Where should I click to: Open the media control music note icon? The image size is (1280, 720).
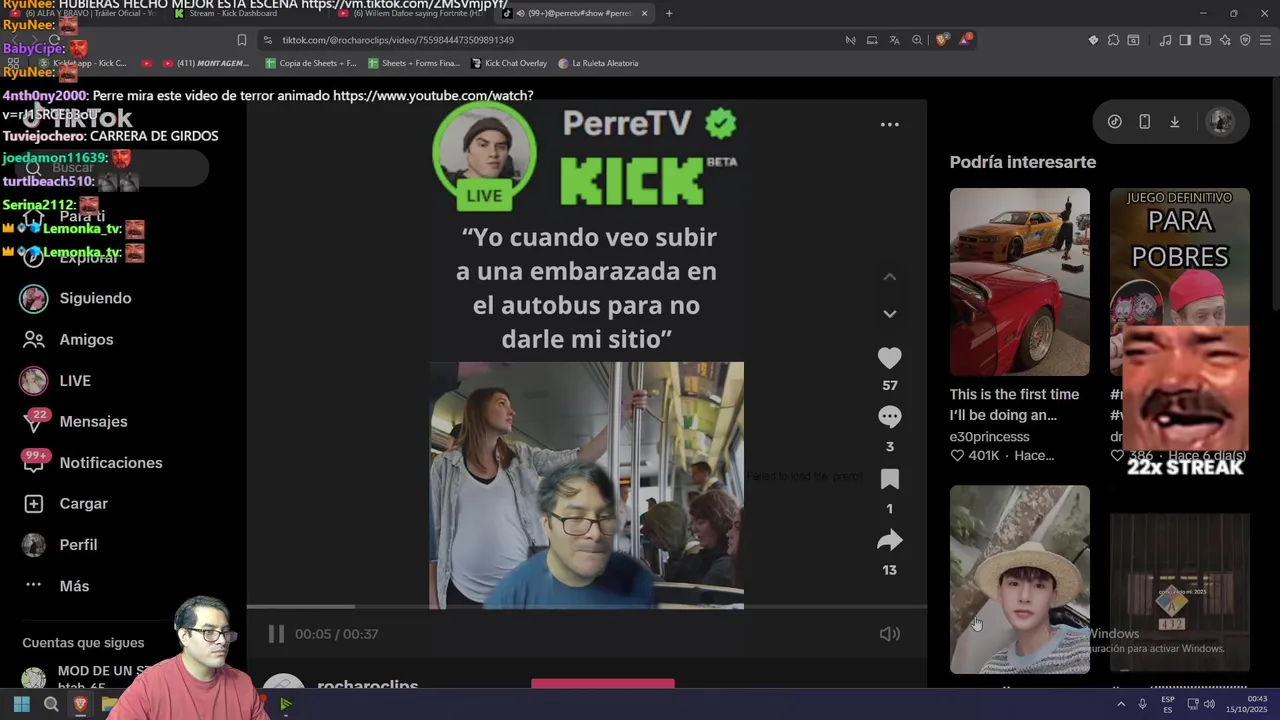pyautogui.click(x=1165, y=40)
